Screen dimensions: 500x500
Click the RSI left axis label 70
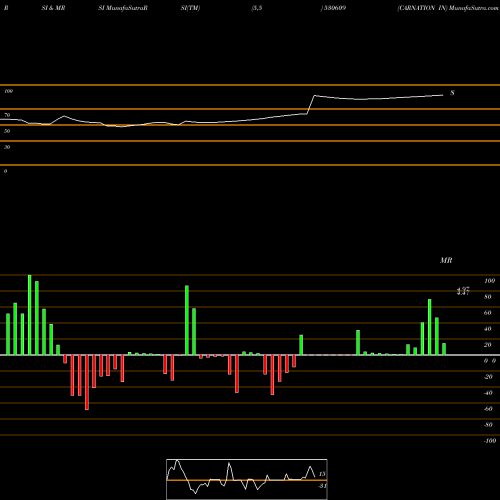pyautogui.click(x=7, y=115)
